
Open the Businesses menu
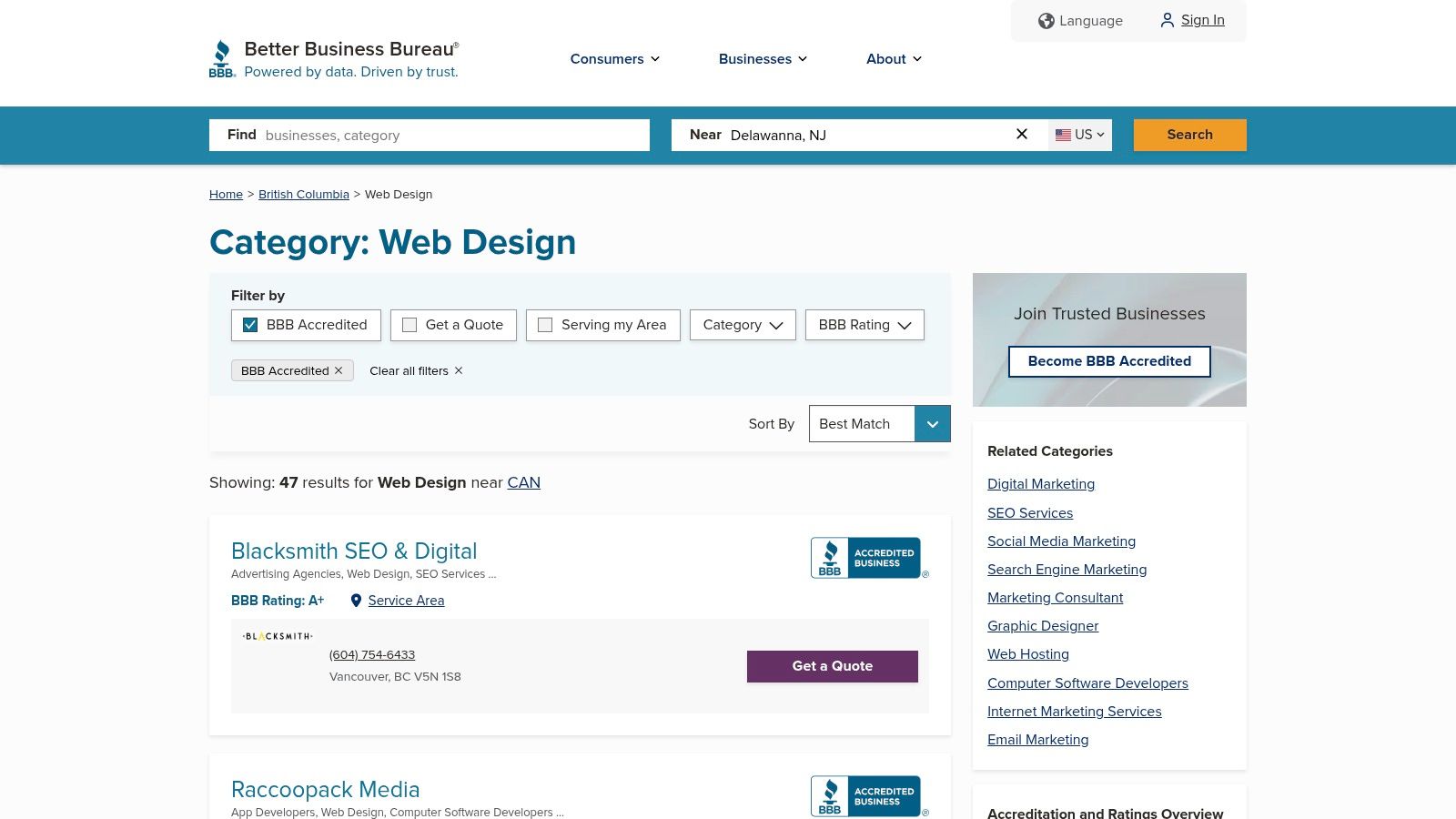click(x=763, y=59)
